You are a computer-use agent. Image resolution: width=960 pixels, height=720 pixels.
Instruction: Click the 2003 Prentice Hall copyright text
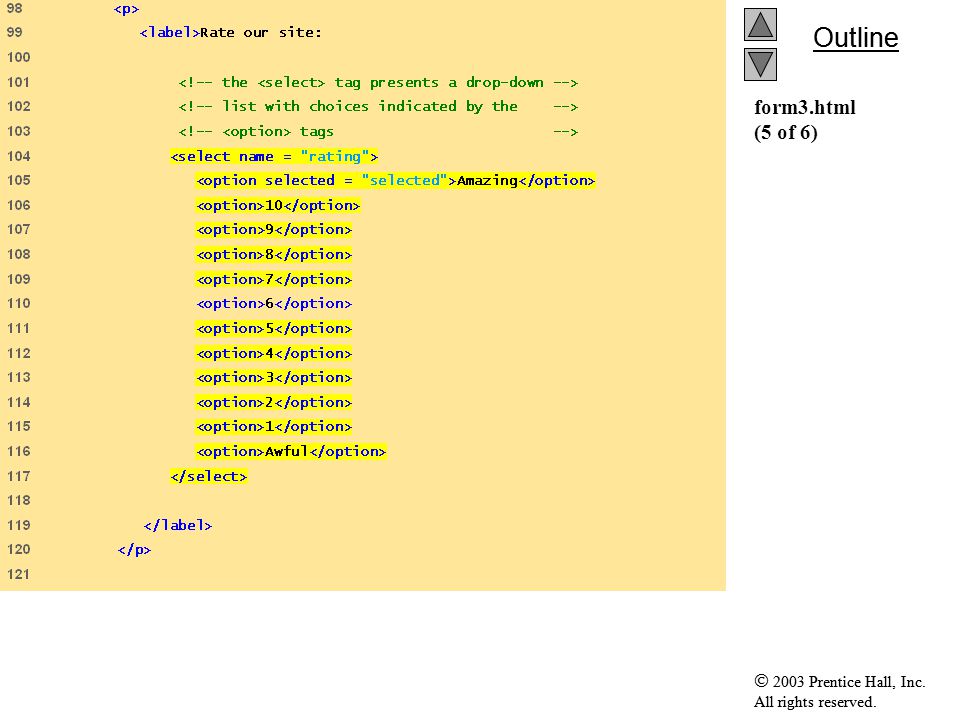(839, 681)
